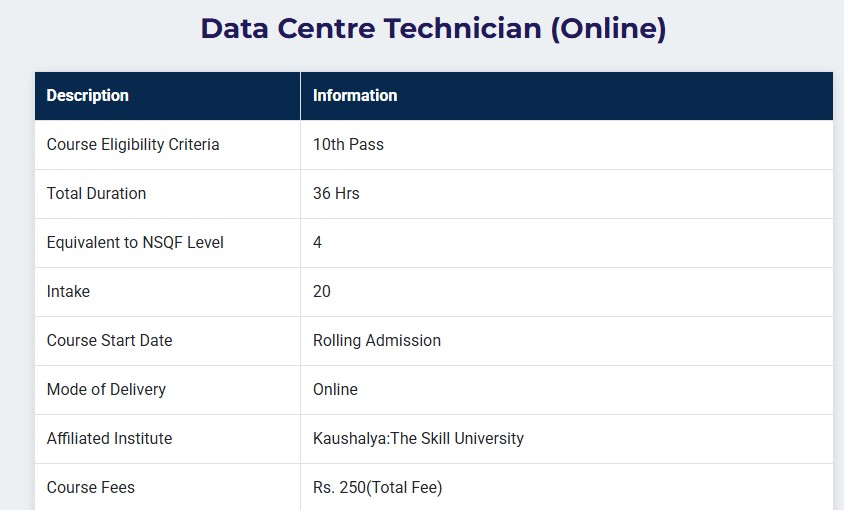Select the Course Fees label
The height and width of the screenshot is (510, 844).
(x=91, y=487)
